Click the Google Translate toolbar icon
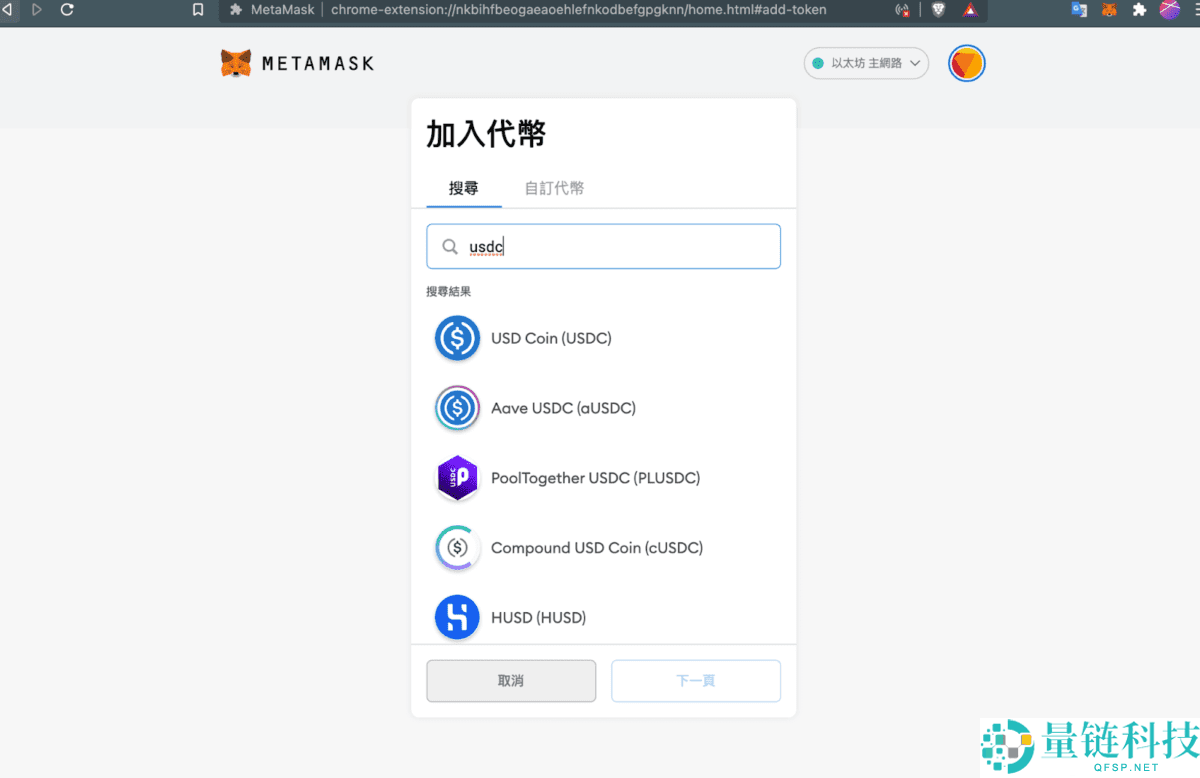 1079,10
